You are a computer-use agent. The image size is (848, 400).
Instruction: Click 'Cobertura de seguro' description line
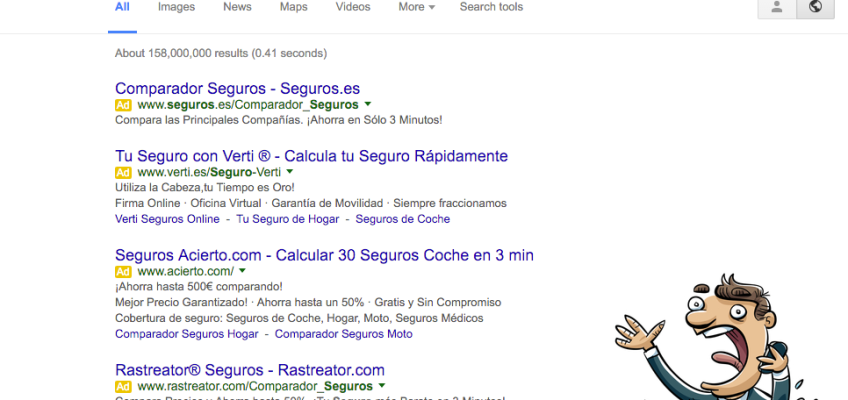(299, 318)
